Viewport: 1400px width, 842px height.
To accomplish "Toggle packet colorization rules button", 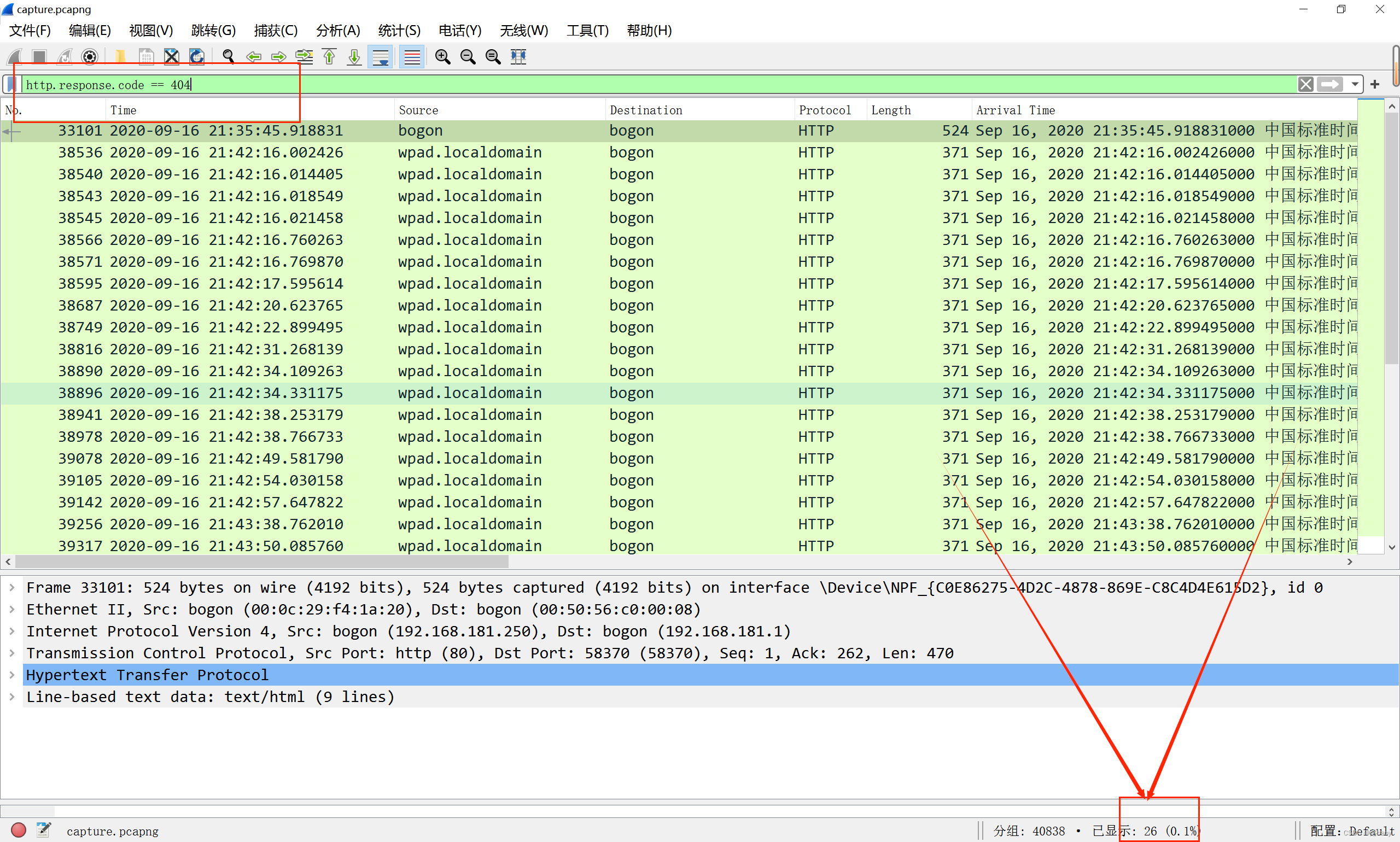I will (412, 57).
